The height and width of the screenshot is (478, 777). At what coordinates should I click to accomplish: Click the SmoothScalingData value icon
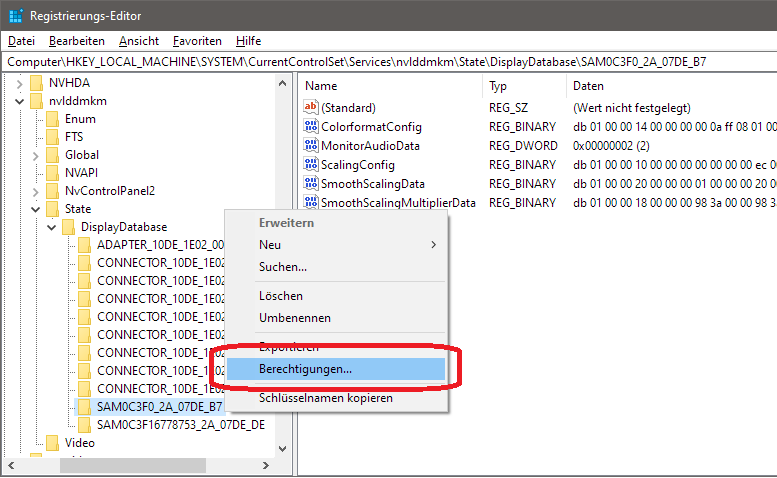(310, 184)
